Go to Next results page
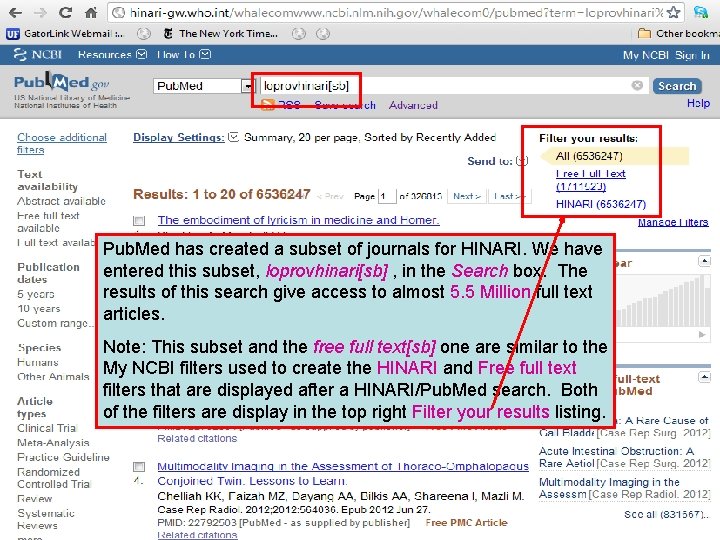The image size is (720, 540). tap(467, 197)
